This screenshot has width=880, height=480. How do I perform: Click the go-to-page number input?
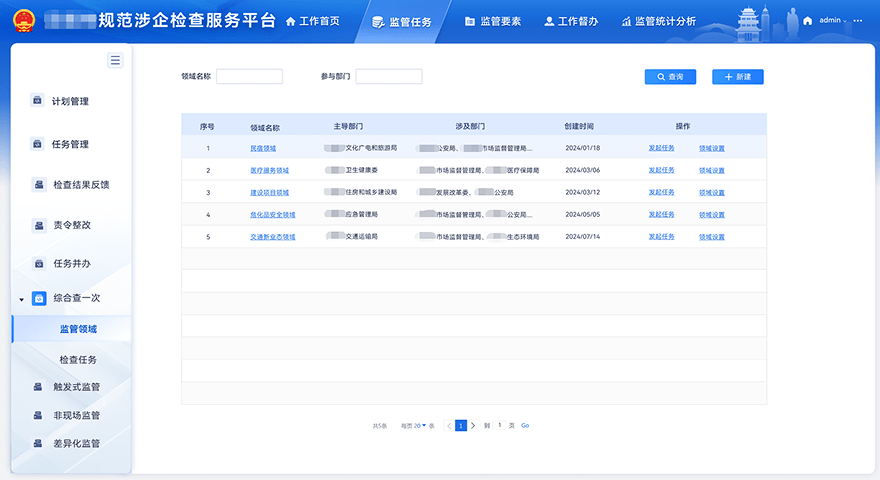pyautogui.click(x=499, y=426)
